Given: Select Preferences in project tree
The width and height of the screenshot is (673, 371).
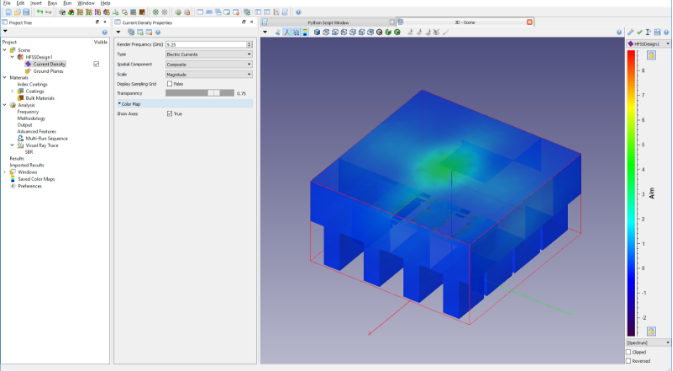Looking at the screenshot, I should (x=30, y=186).
